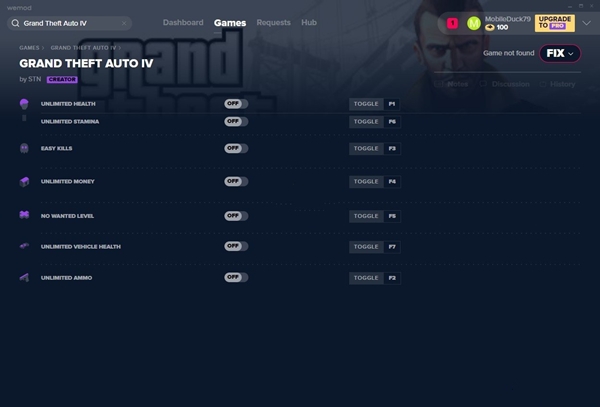The image size is (600, 407).
Task: Switch to the Games tab
Action: 230,23
